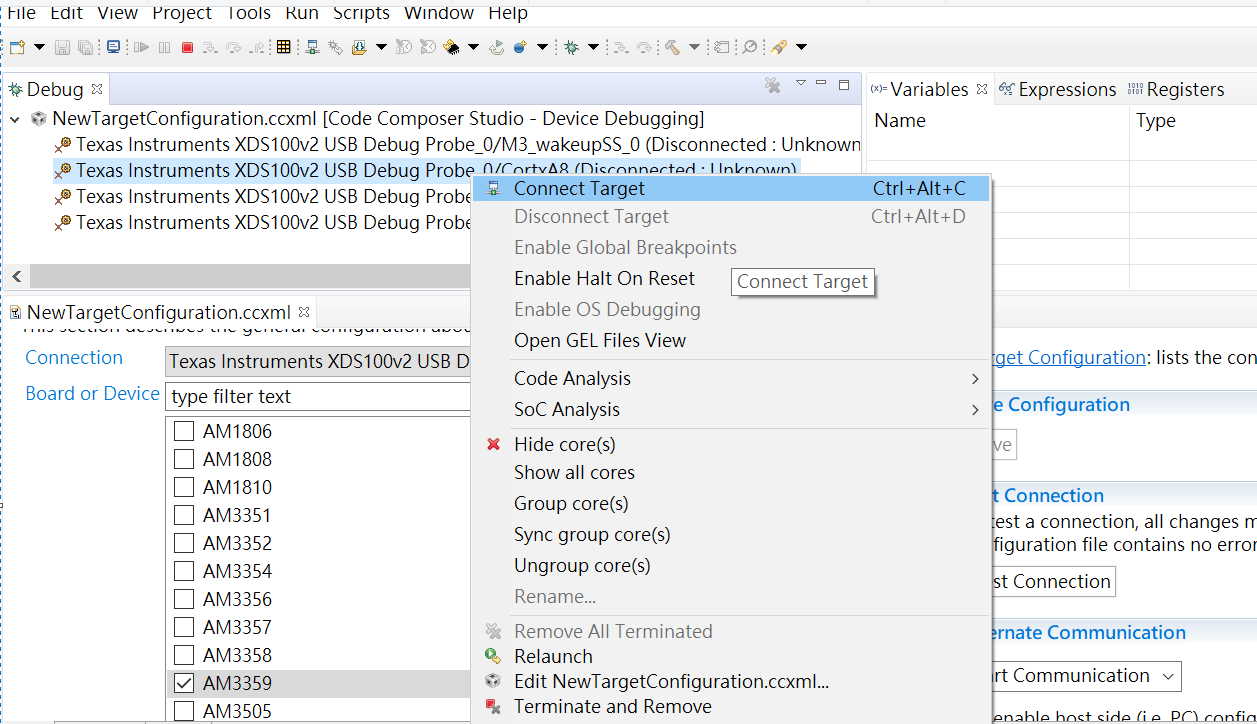The height and width of the screenshot is (724, 1257).
Task: Click the Step Return toolbar icon
Action: pyautogui.click(x=258, y=47)
